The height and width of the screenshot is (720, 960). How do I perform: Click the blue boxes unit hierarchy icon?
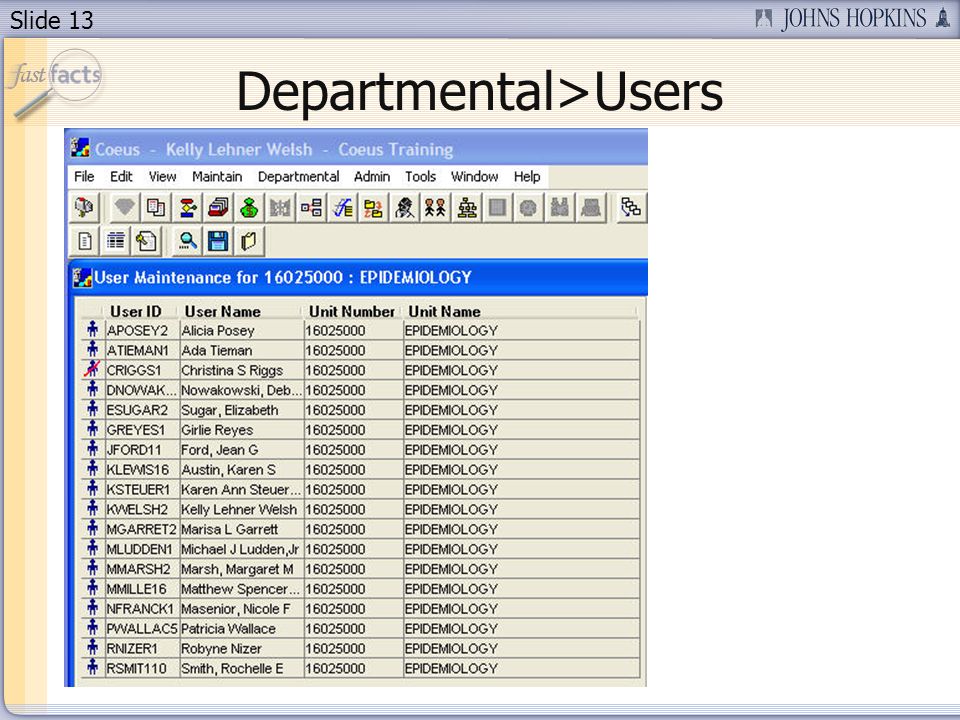pos(312,208)
